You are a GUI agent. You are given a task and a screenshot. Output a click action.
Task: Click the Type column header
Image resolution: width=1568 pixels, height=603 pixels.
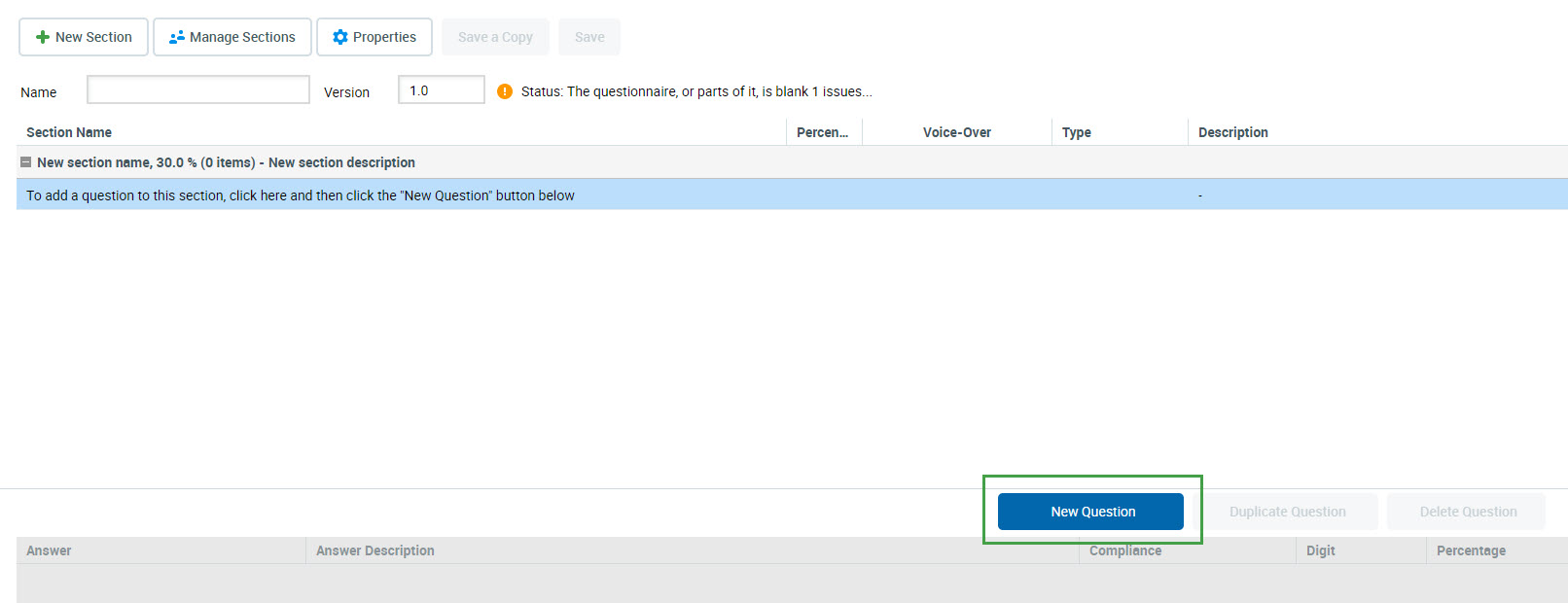[x=1076, y=132]
